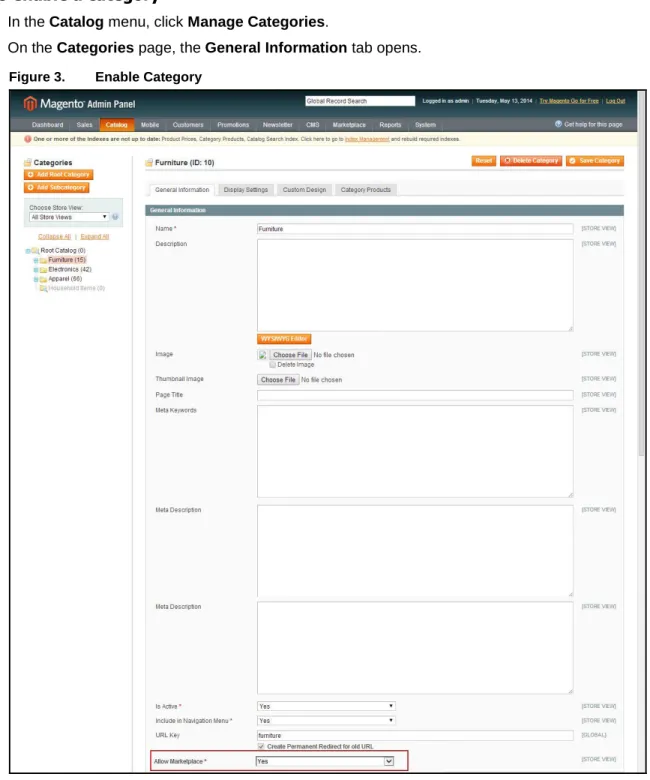Switch to the Category Products tab
The width and height of the screenshot is (650, 780).
pos(366,190)
